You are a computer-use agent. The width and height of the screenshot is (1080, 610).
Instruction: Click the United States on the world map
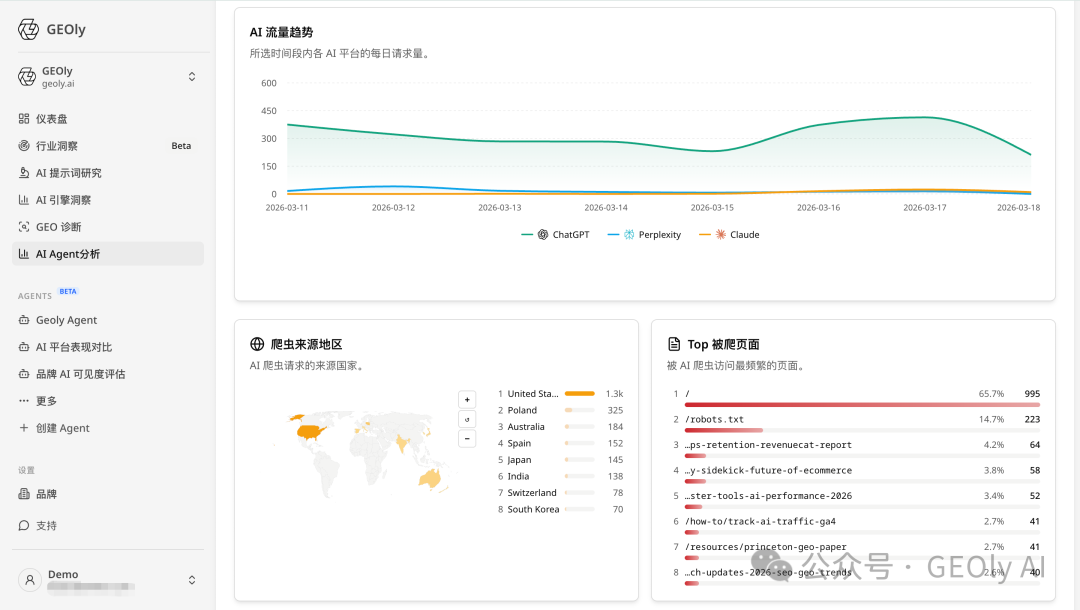(310, 432)
